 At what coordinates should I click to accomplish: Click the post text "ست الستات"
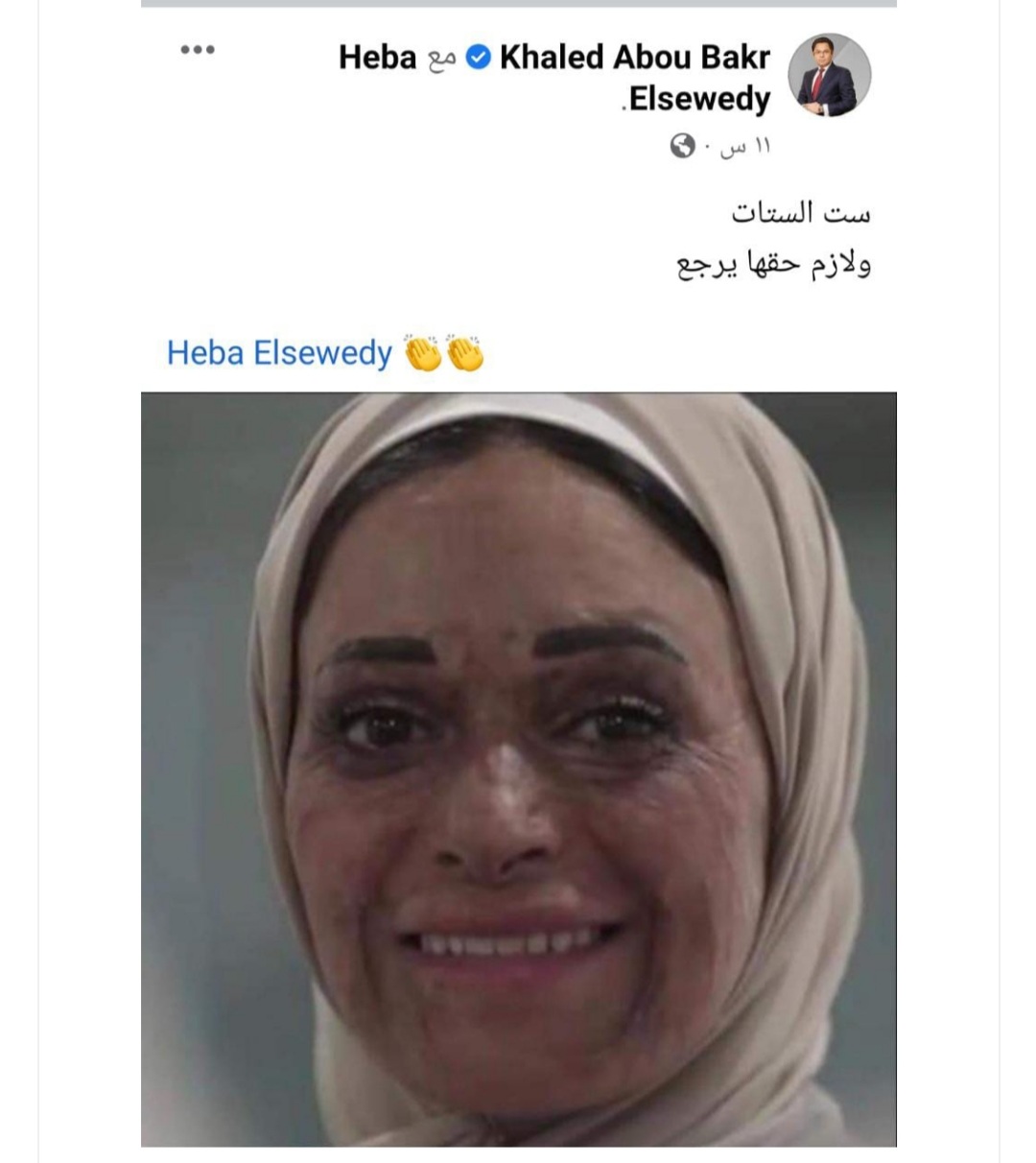click(x=801, y=212)
